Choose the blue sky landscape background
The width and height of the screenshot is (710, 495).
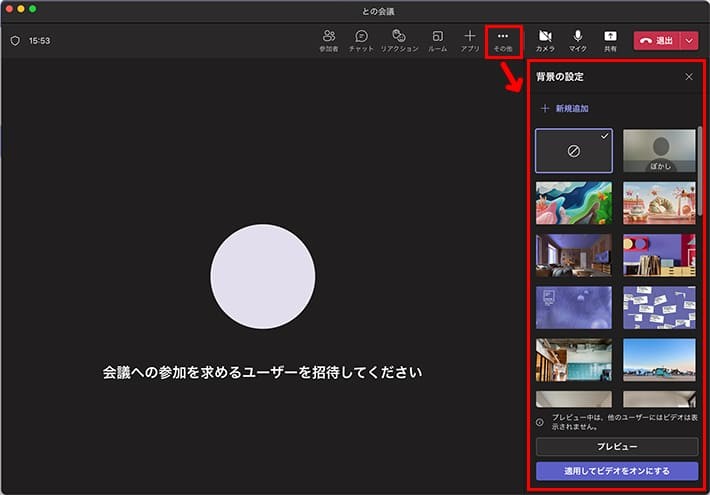[659, 360]
